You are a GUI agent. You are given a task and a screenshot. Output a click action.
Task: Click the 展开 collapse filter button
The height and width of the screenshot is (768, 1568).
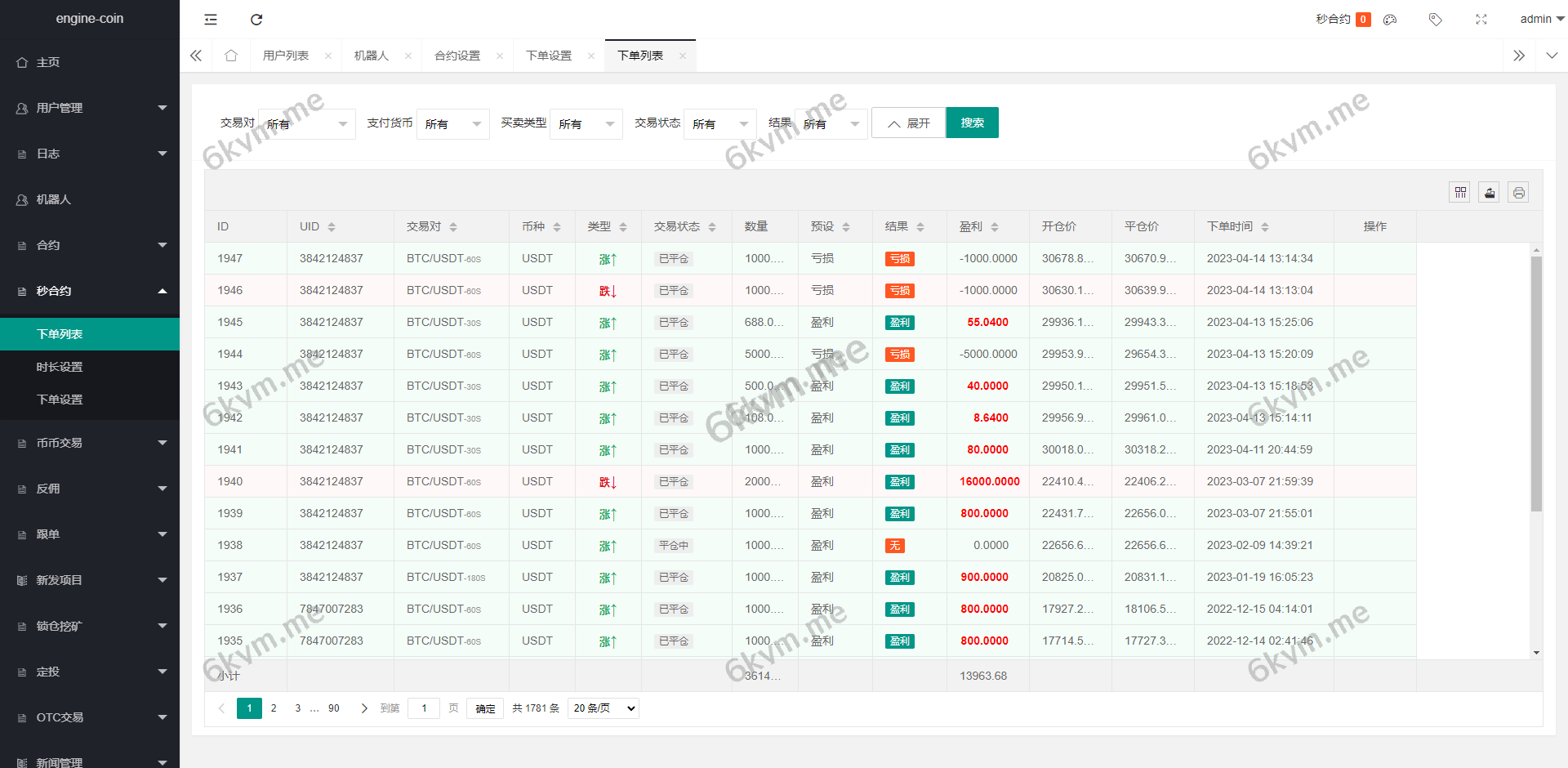(907, 123)
